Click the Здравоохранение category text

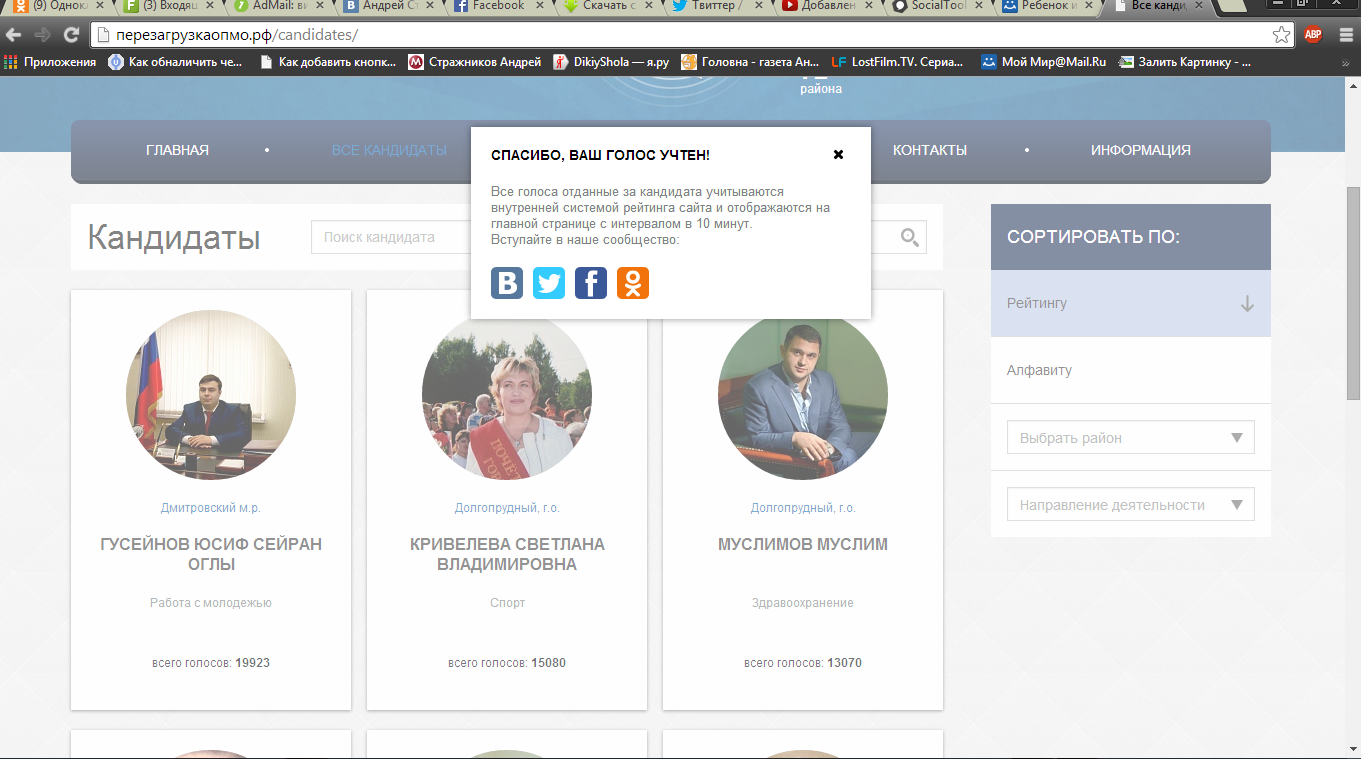tap(803, 603)
